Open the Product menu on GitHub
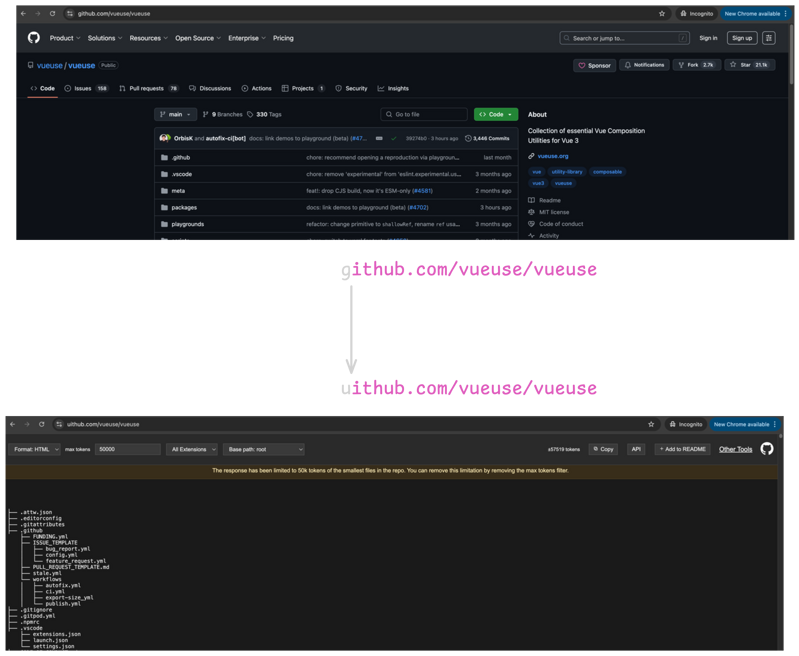Viewport: 799px width, 656px height. pos(65,38)
